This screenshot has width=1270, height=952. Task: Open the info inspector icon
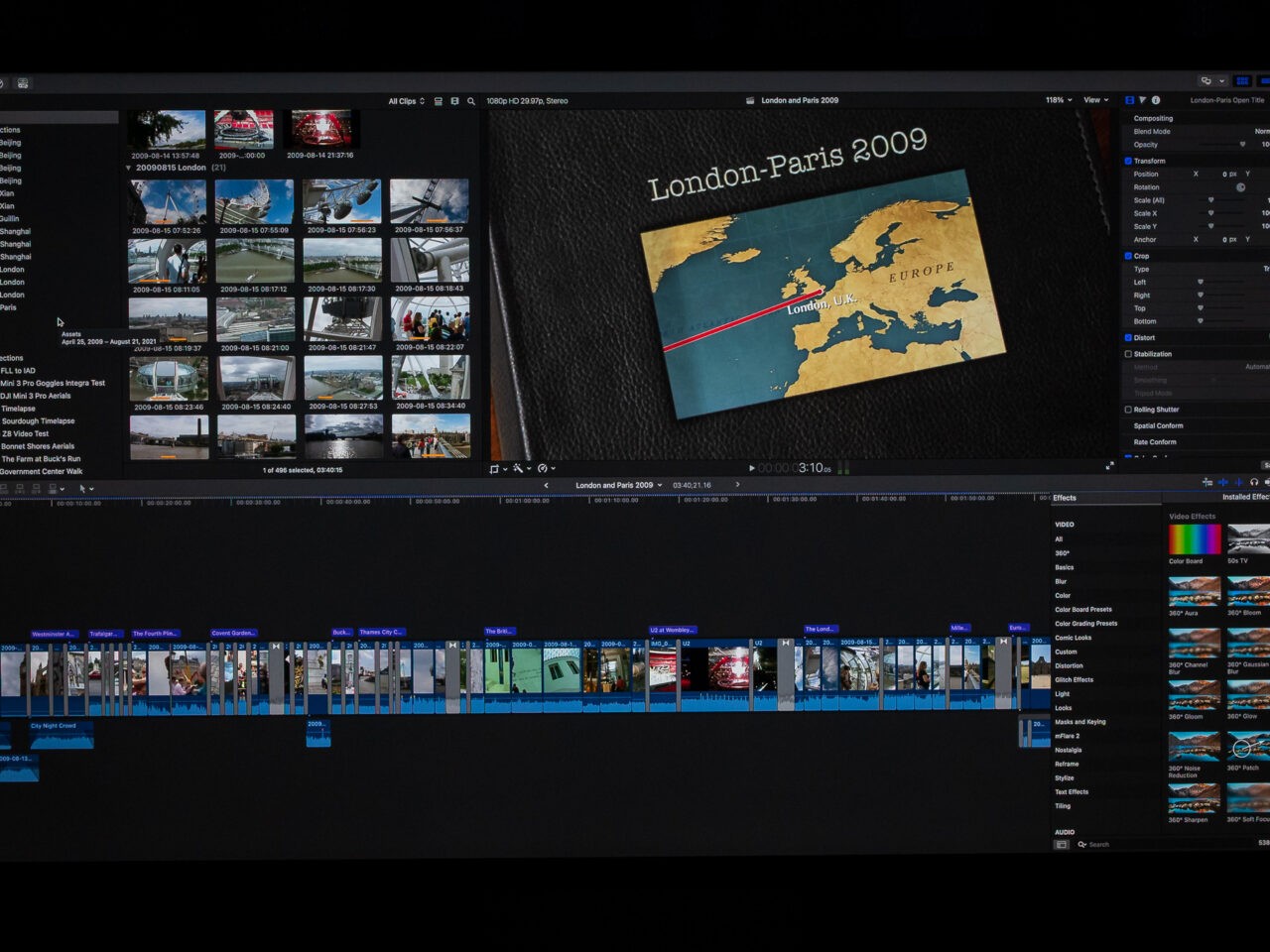(x=1156, y=100)
